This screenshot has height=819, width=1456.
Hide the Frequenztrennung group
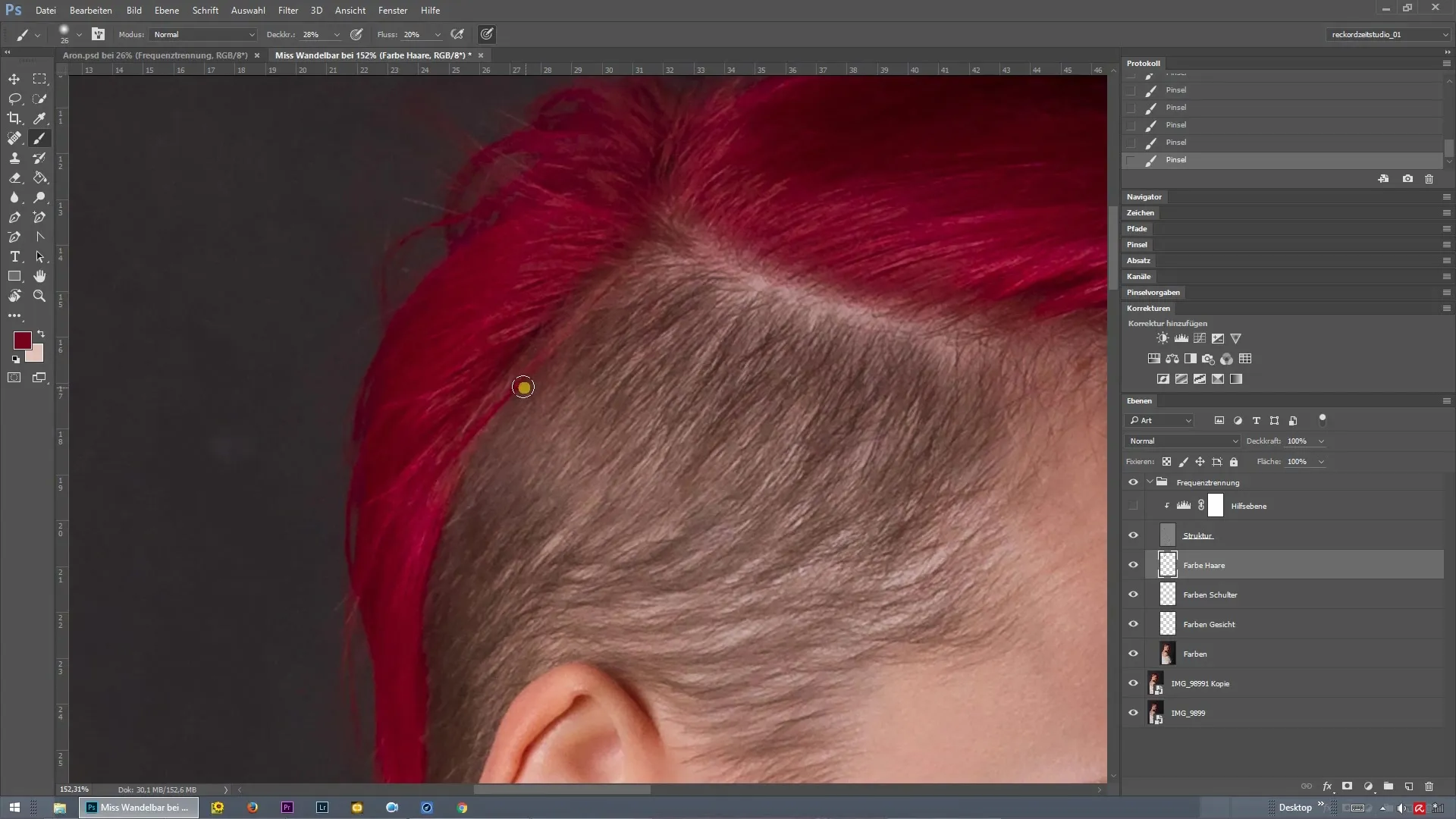pyautogui.click(x=1133, y=482)
